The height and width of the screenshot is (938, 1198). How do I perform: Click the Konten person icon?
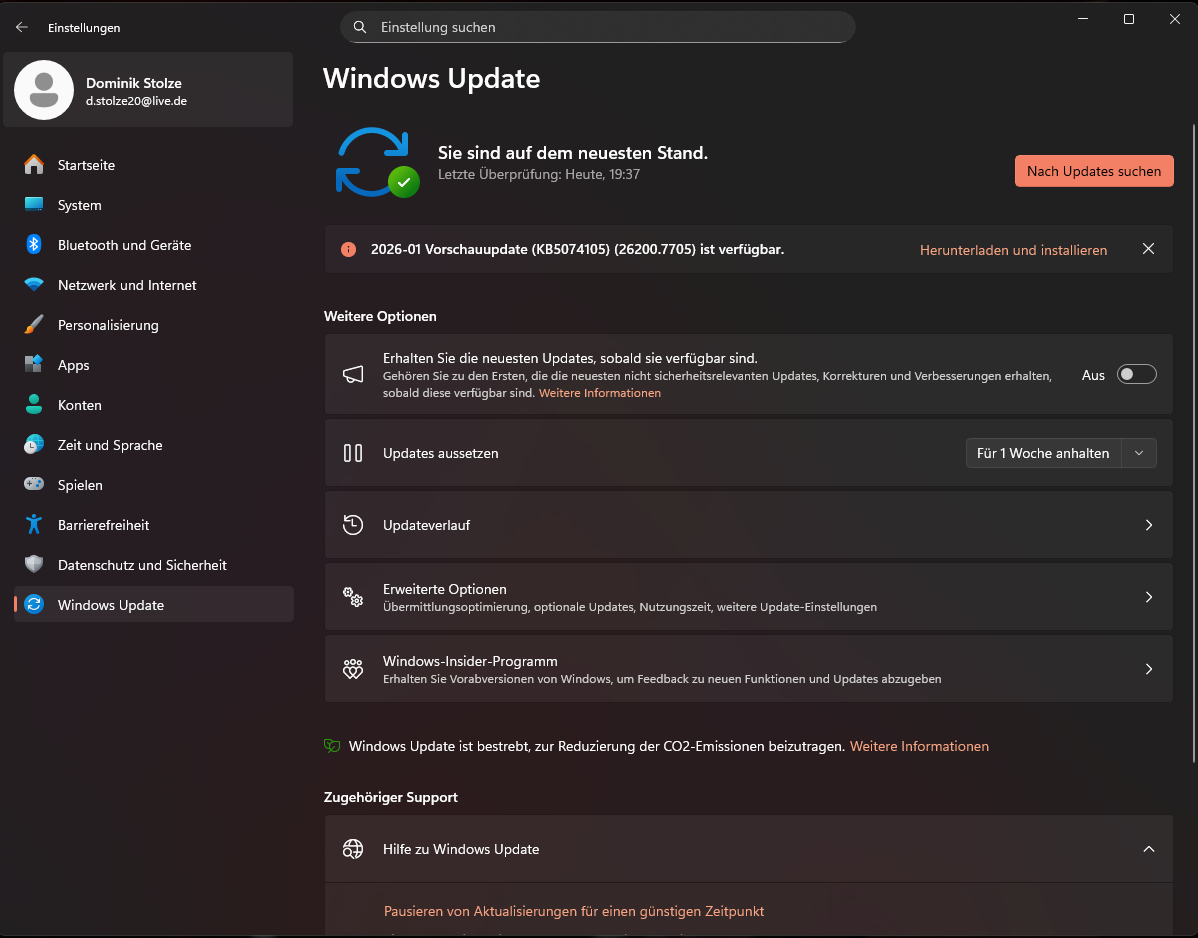click(34, 405)
